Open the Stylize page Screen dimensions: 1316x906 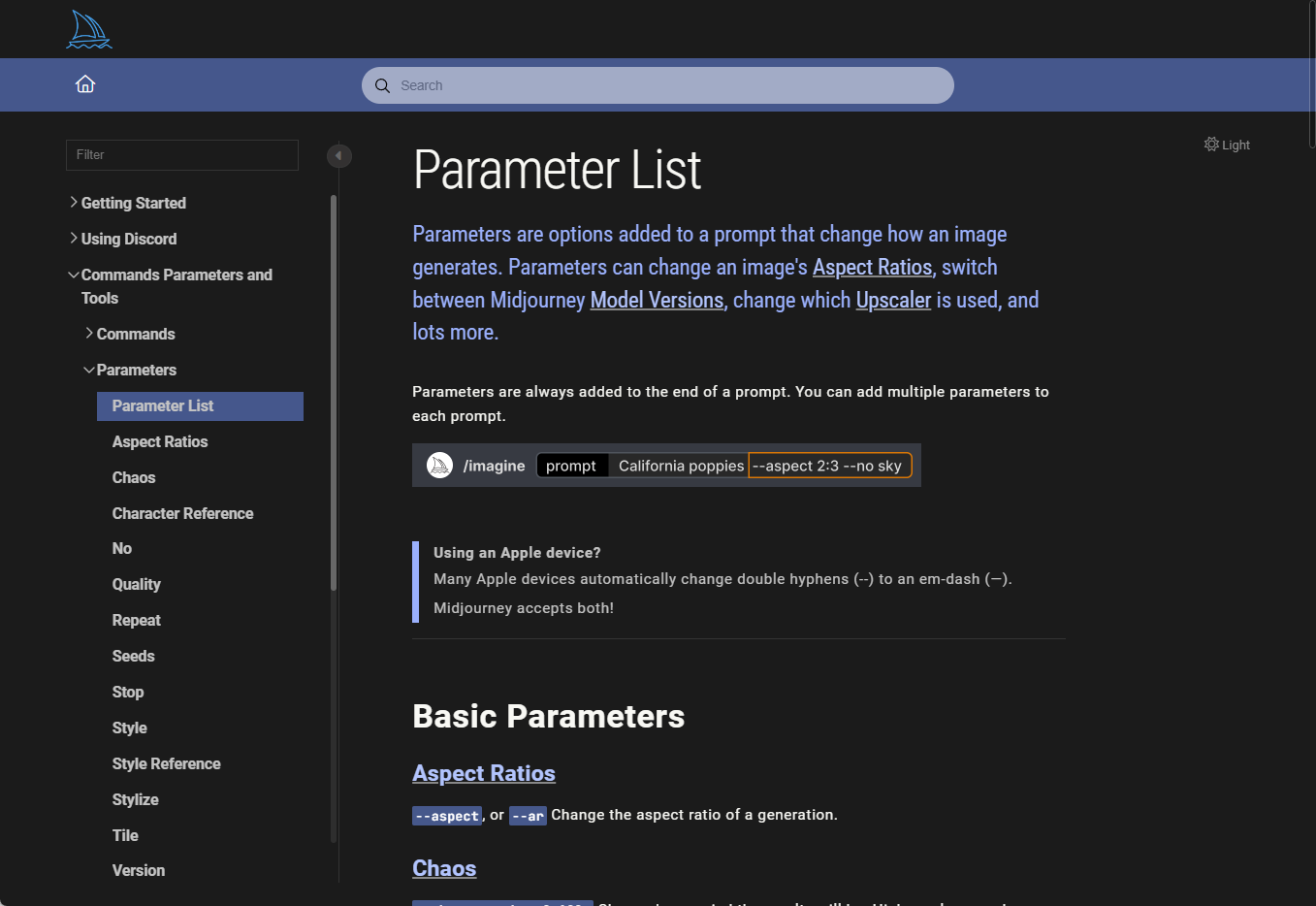coord(136,799)
